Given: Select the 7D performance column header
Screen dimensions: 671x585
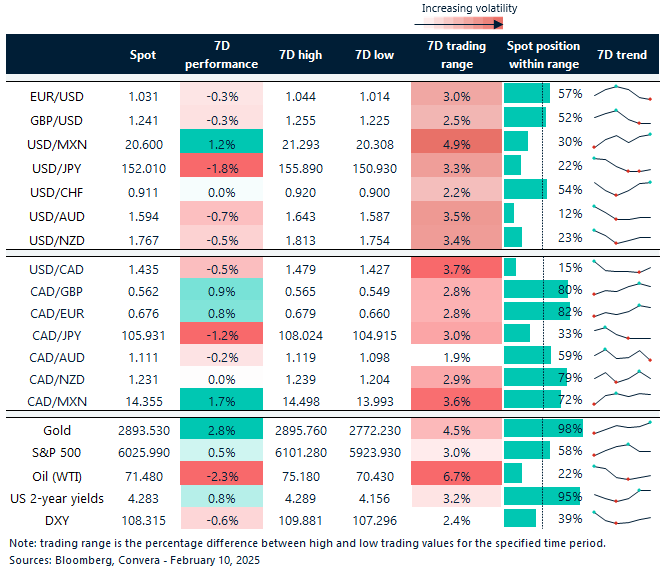Looking at the screenshot, I should (222, 55).
